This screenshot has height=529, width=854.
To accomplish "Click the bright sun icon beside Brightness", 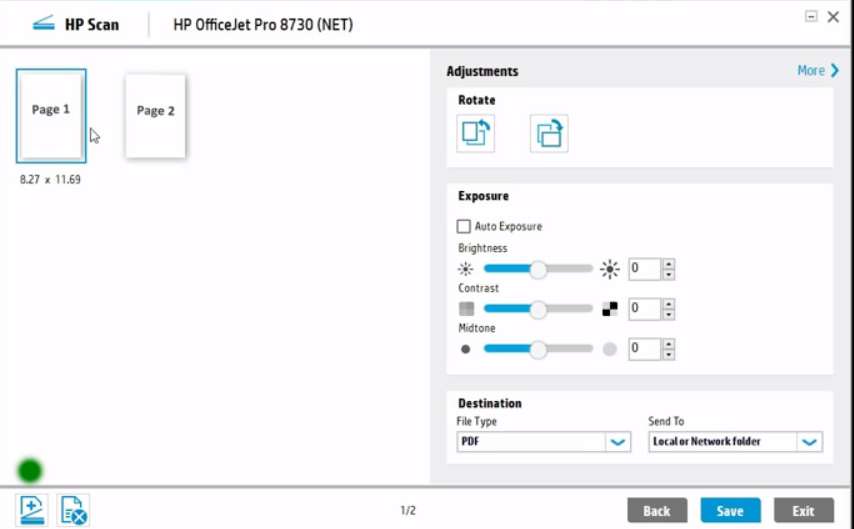I will tap(610, 269).
